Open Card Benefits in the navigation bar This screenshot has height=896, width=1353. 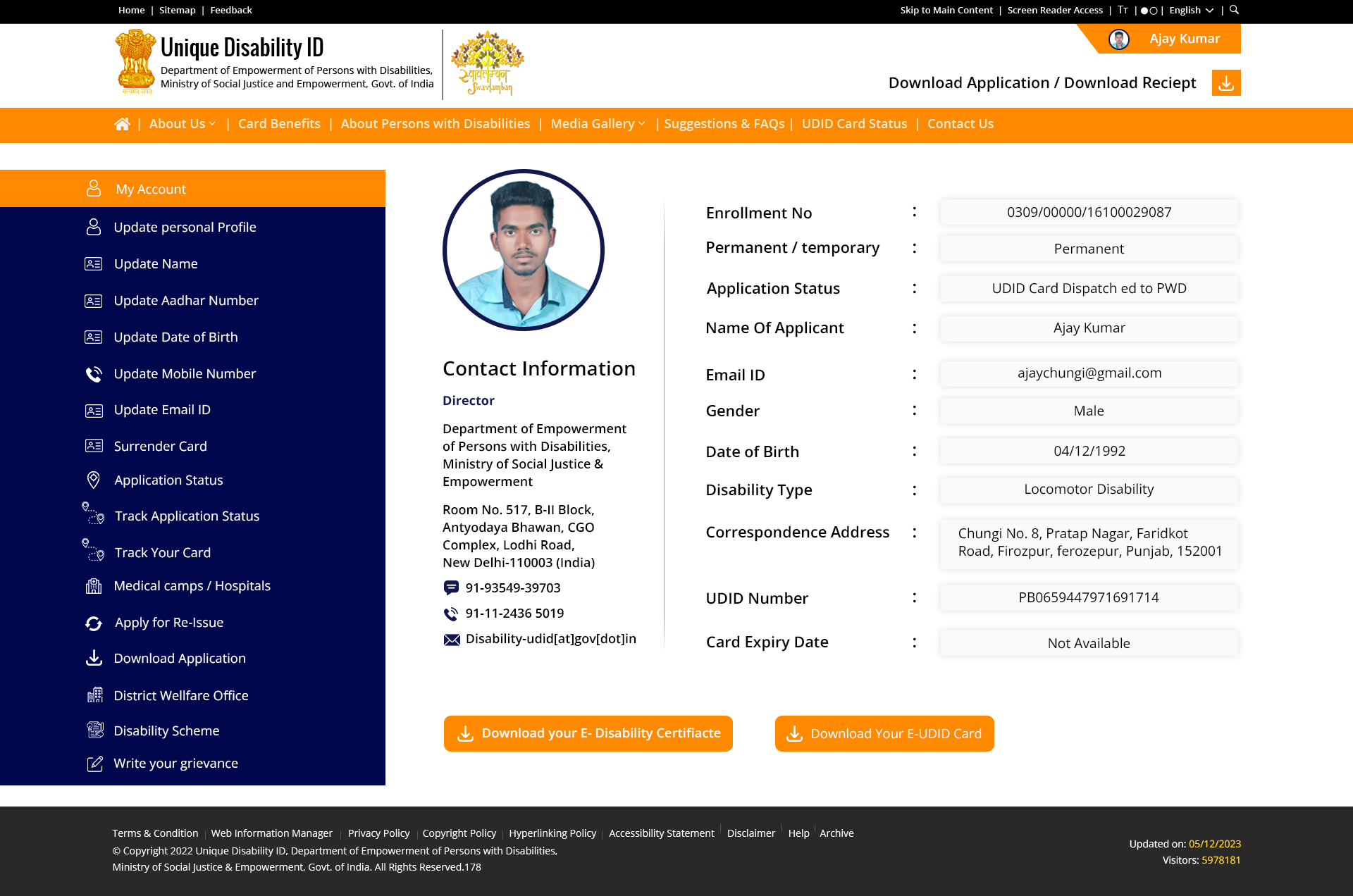pyautogui.click(x=279, y=124)
